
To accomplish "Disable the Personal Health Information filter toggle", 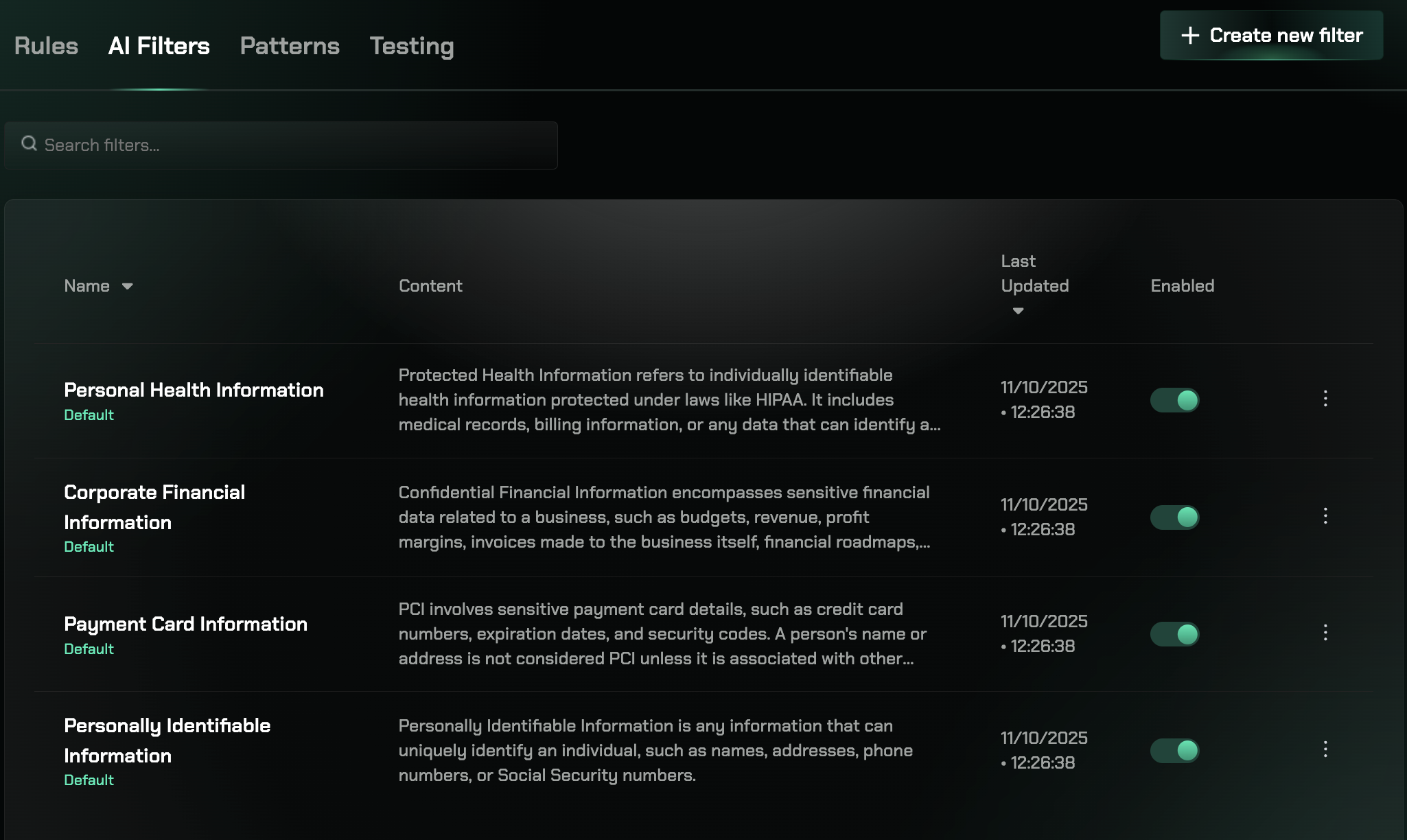I will [1174, 400].
